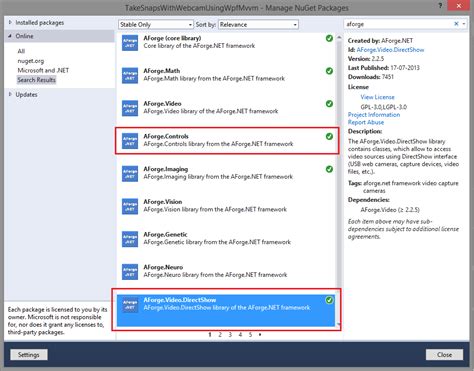Click the AForge.Math package icon
474x371 pixels.
(130, 75)
